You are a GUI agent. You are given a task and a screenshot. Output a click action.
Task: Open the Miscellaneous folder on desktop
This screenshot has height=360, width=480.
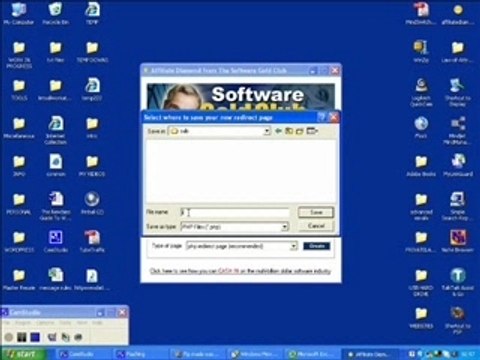[19, 128]
